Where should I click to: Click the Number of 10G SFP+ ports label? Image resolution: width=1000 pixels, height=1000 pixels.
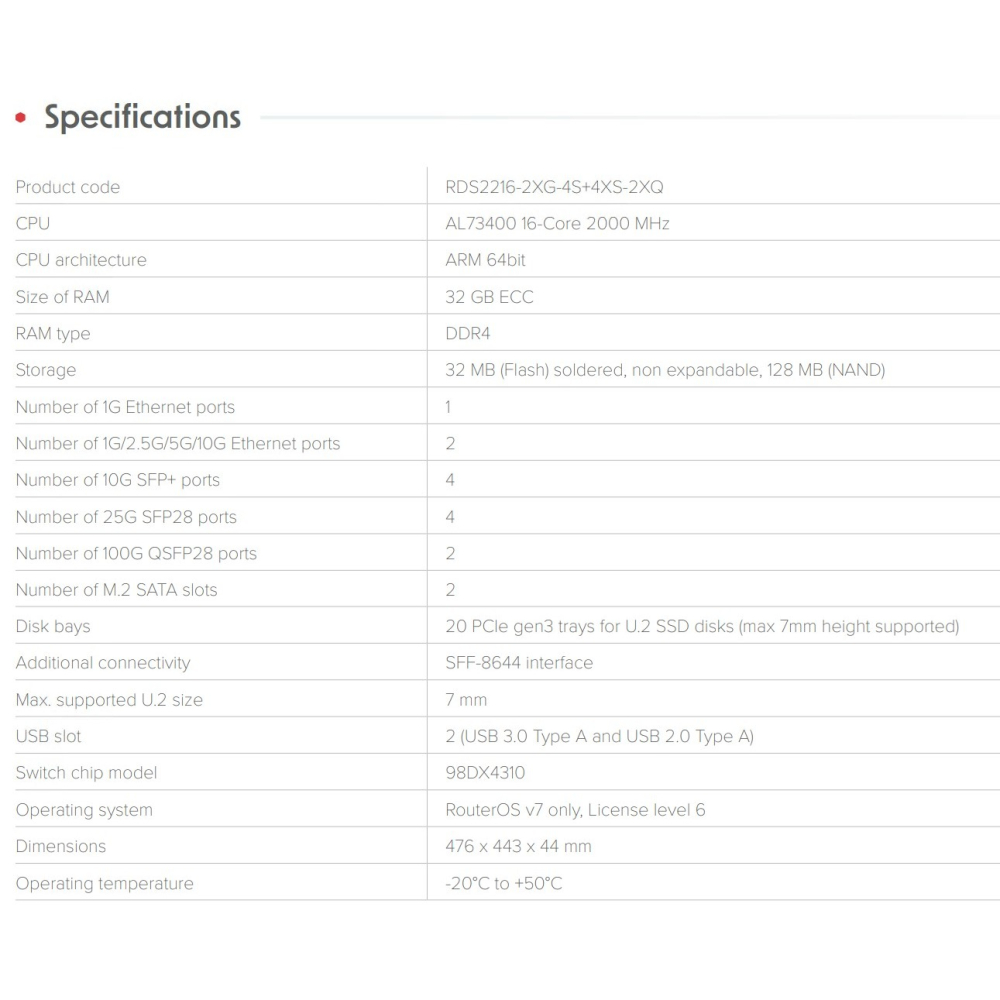click(118, 480)
